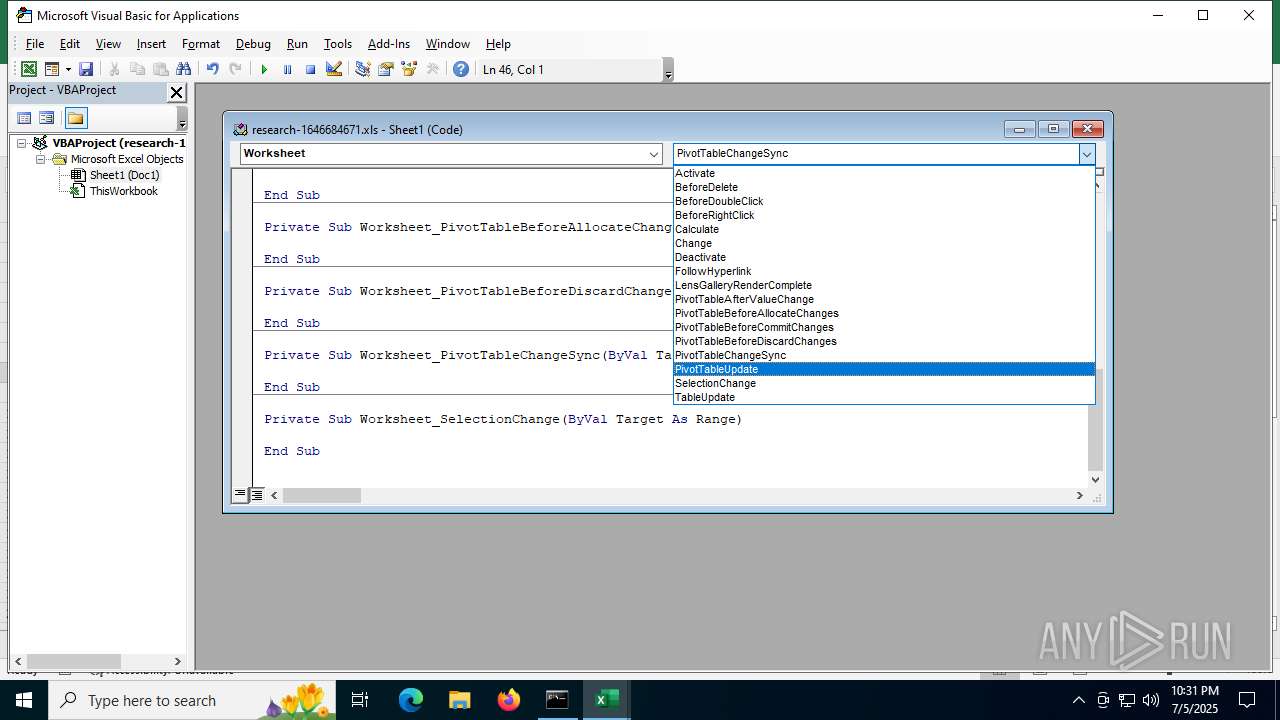Open File Explorer from the taskbar
The width and height of the screenshot is (1280, 720).
tap(460, 700)
